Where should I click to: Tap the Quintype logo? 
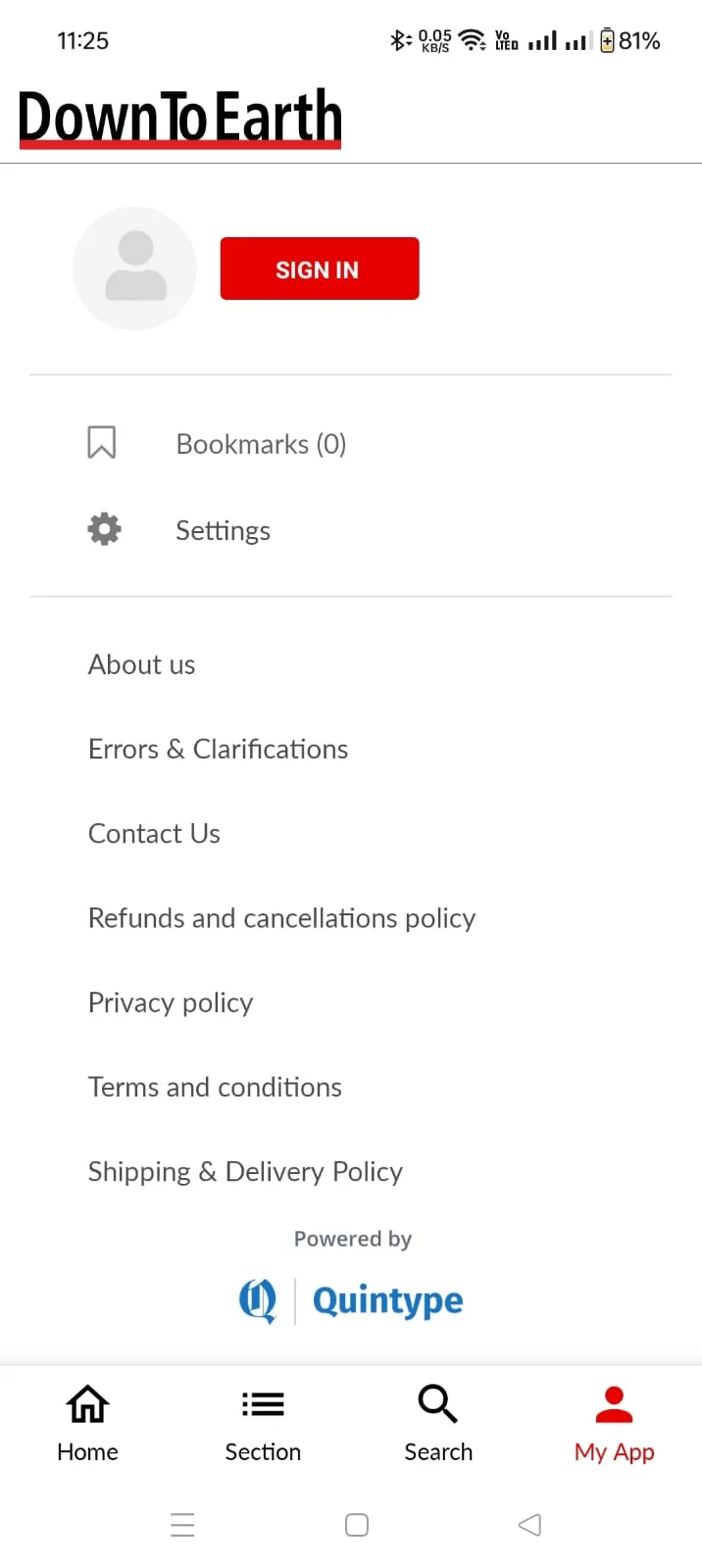coord(352,1300)
